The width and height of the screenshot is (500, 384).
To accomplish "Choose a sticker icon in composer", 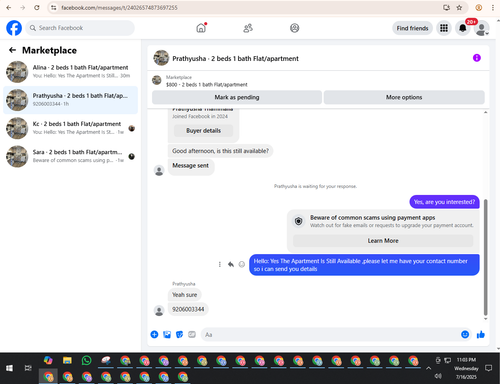I will click(179, 334).
